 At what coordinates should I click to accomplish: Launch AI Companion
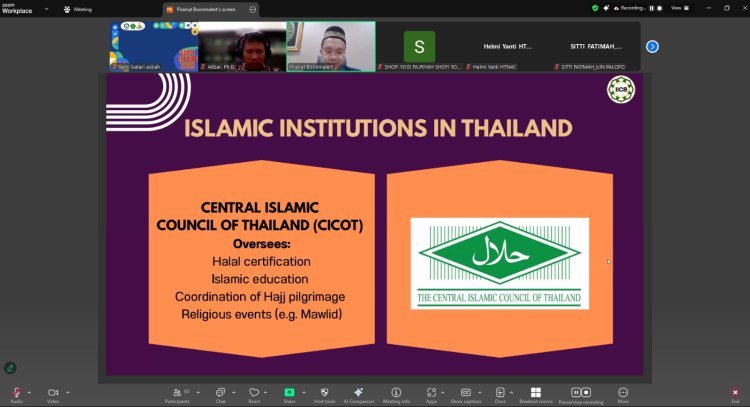[359, 395]
